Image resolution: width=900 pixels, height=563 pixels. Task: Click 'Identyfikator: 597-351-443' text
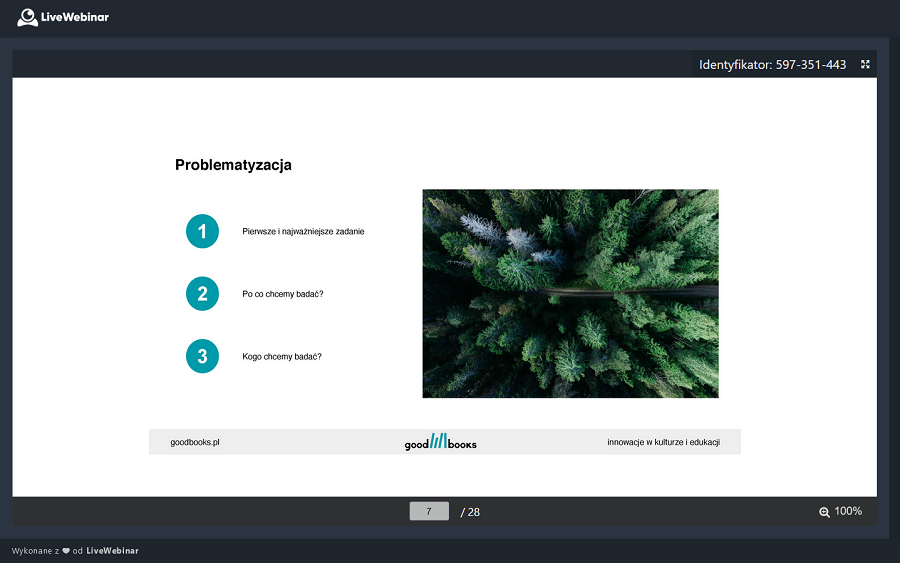pyautogui.click(x=772, y=65)
